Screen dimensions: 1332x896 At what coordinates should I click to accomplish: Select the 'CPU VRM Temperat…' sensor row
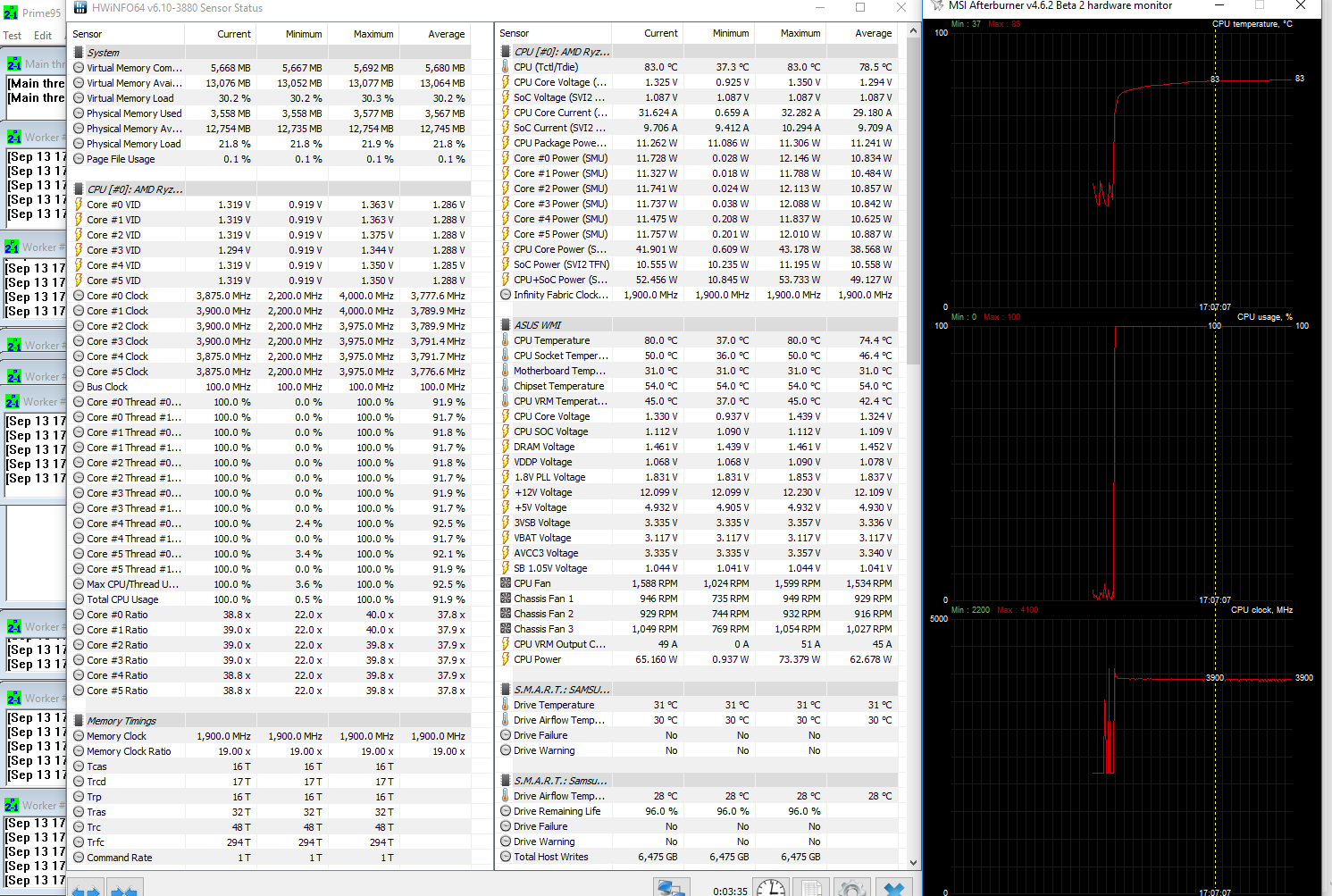point(698,401)
